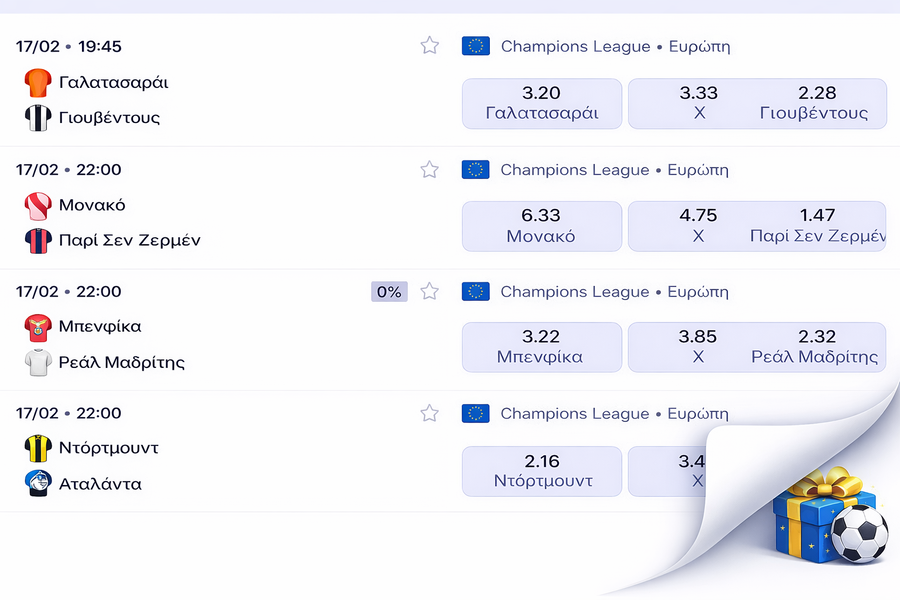Click the Μπενφίκα red jersey icon

coord(37,327)
